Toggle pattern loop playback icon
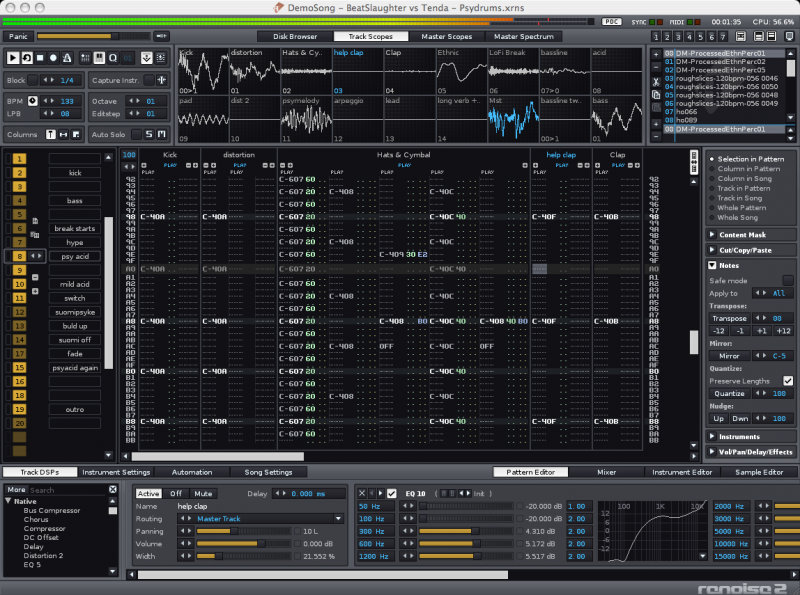800x595 pixels. 27,58
